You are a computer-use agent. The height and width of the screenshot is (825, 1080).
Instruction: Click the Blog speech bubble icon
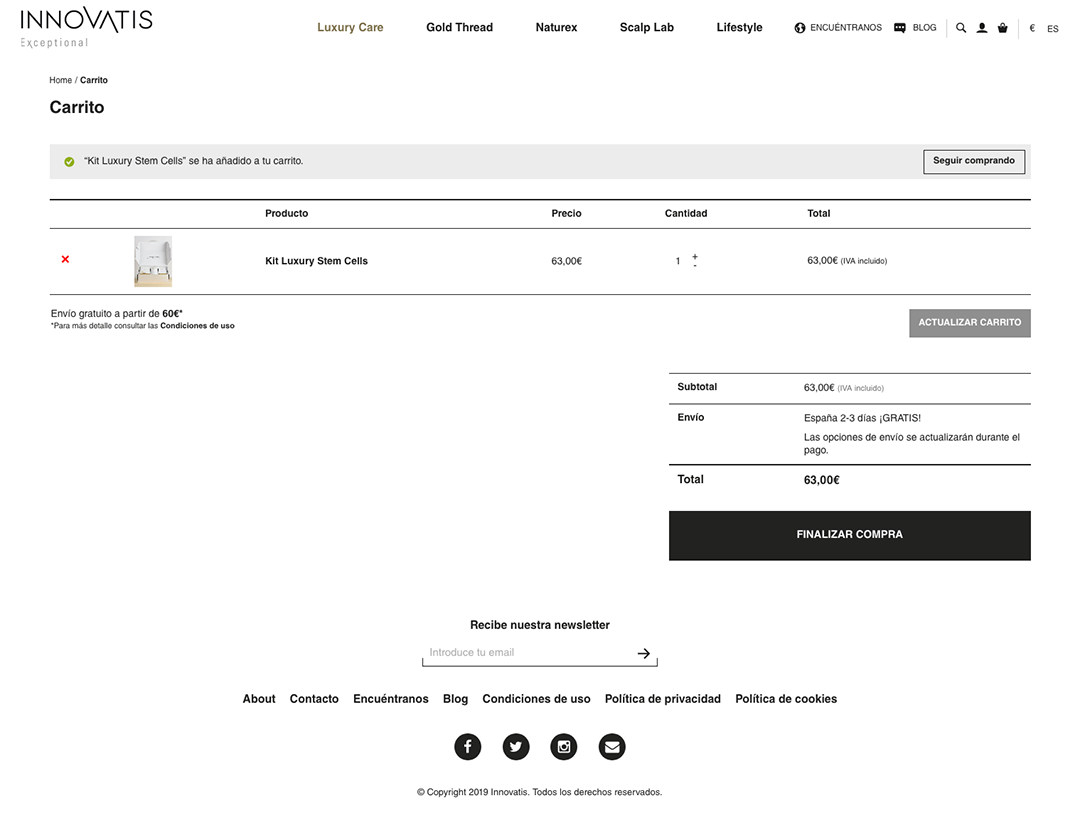point(900,28)
